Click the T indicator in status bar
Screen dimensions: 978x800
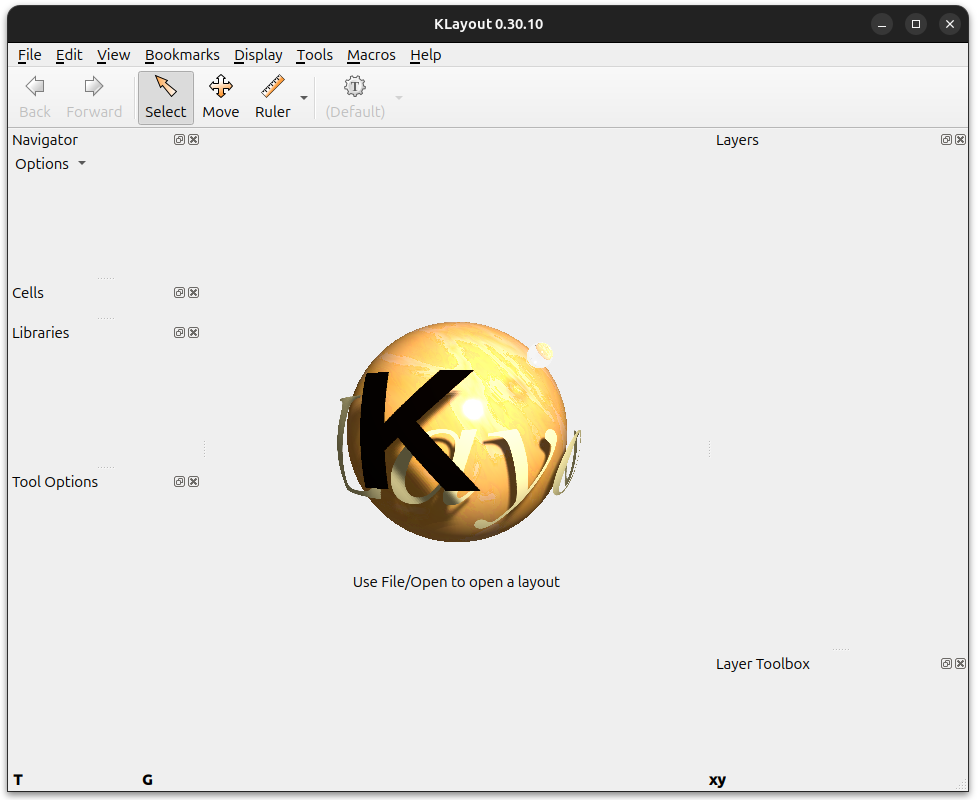click(18, 779)
